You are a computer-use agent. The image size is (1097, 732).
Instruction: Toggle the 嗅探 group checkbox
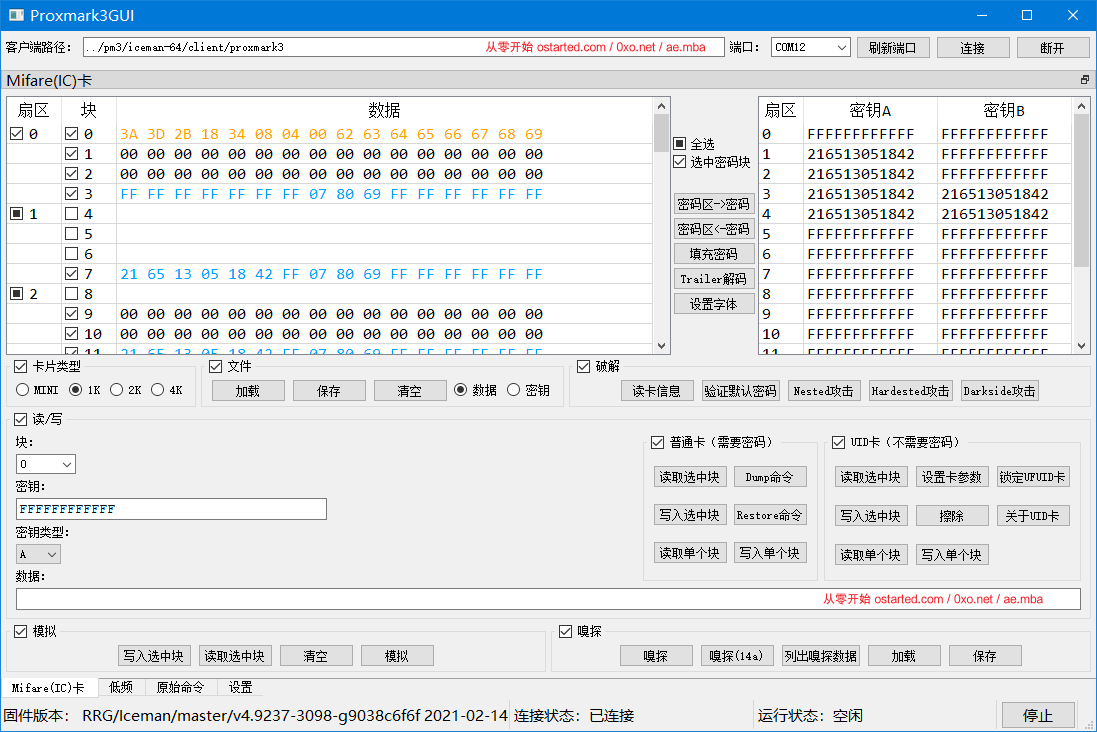pos(565,631)
